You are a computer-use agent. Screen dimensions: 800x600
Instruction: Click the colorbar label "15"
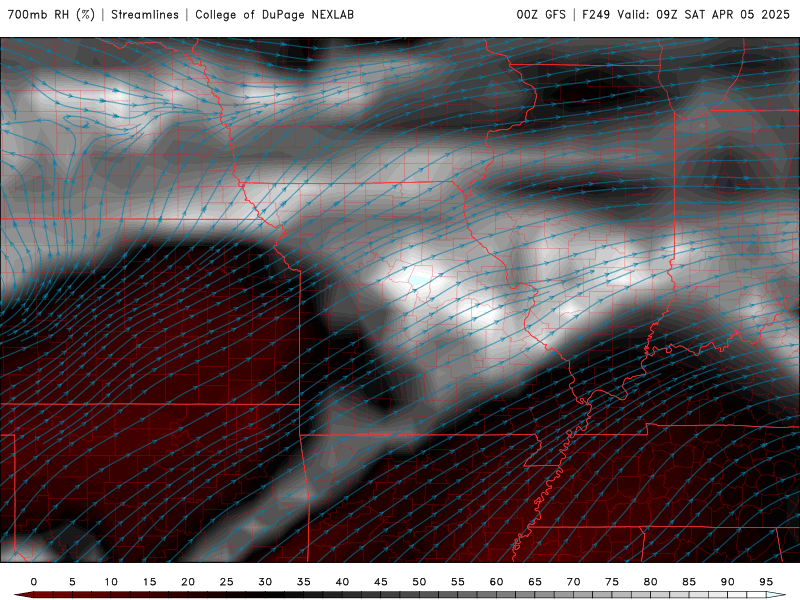click(x=149, y=582)
